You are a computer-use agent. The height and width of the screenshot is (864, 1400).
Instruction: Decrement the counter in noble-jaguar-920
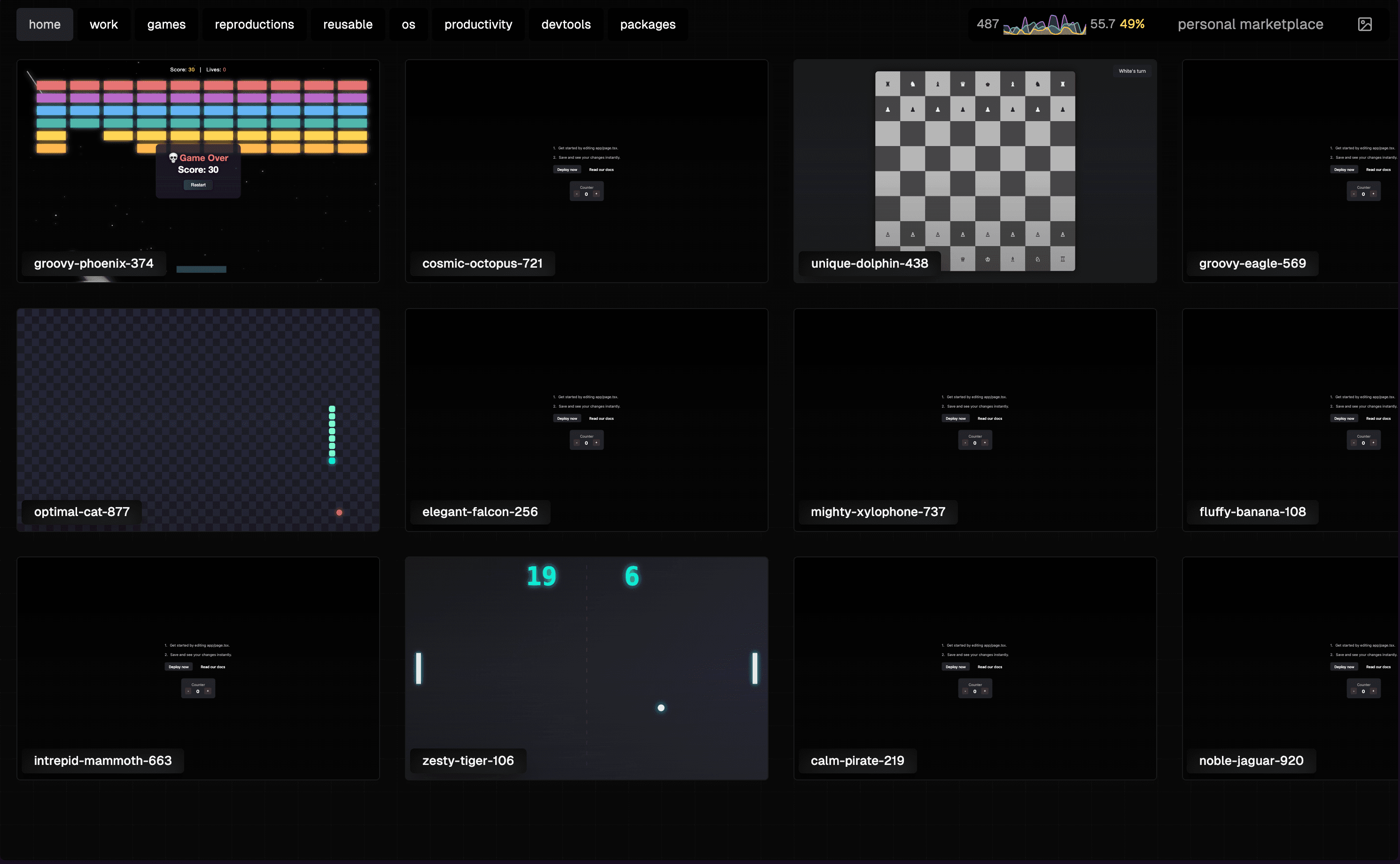pyautogui.click(x=1353, y=691)
